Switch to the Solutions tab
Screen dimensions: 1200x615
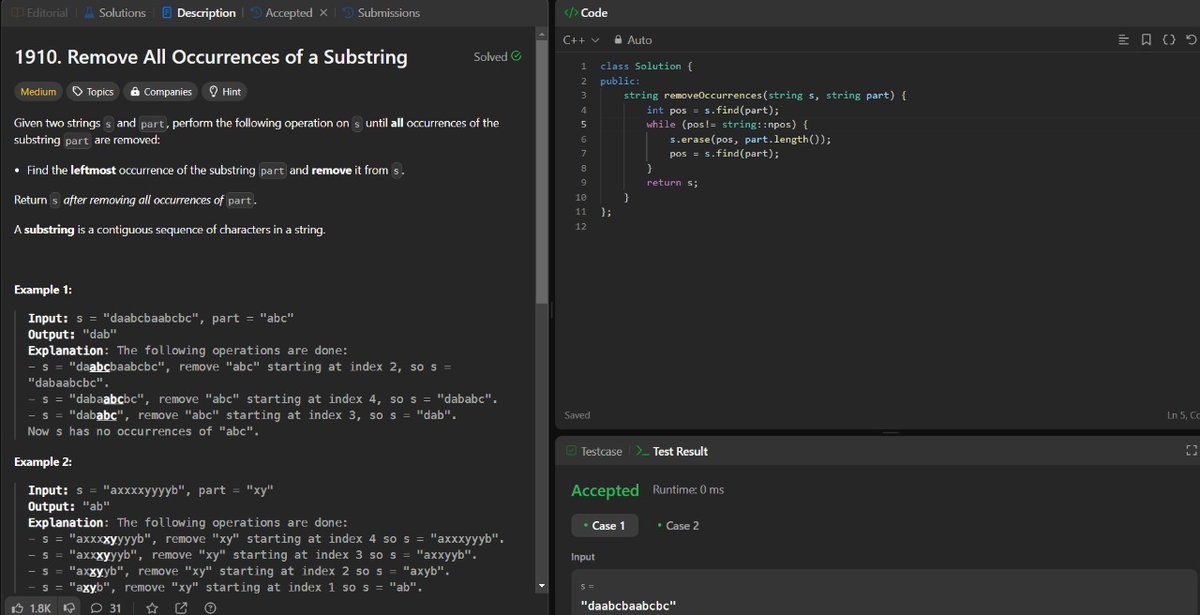click(x=115, y=13)
